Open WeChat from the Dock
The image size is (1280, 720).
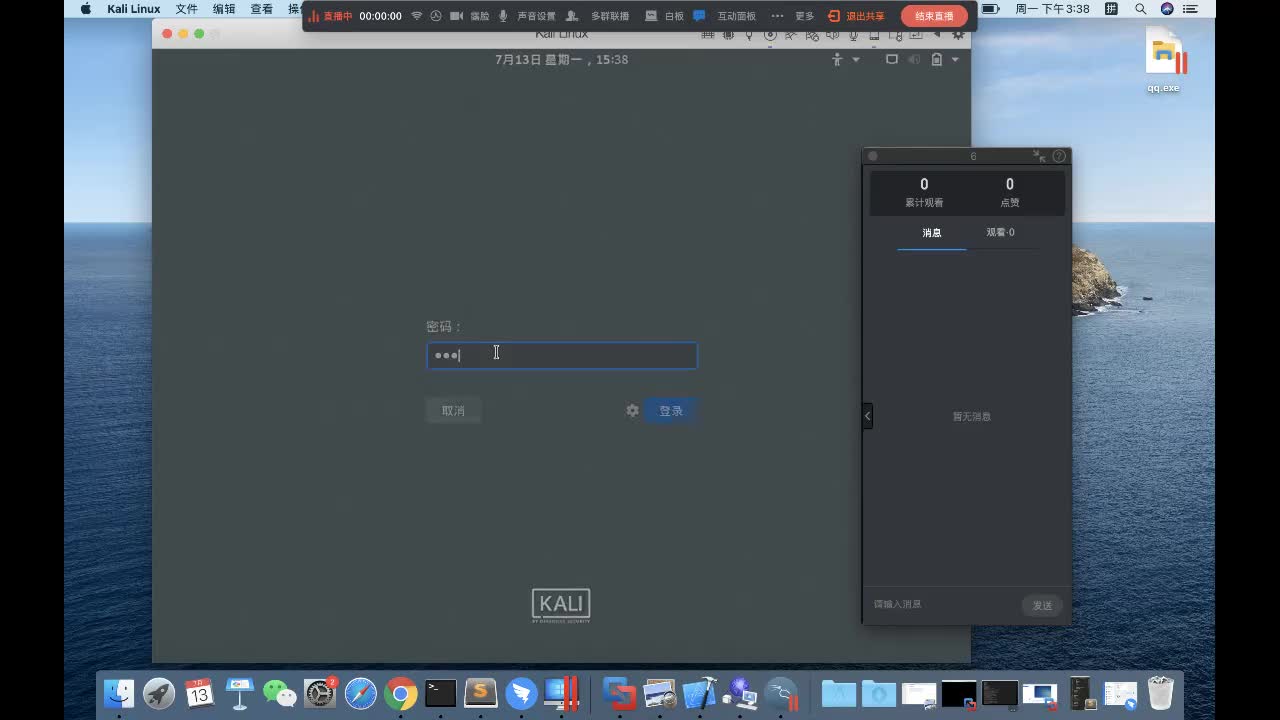[280, 693]
